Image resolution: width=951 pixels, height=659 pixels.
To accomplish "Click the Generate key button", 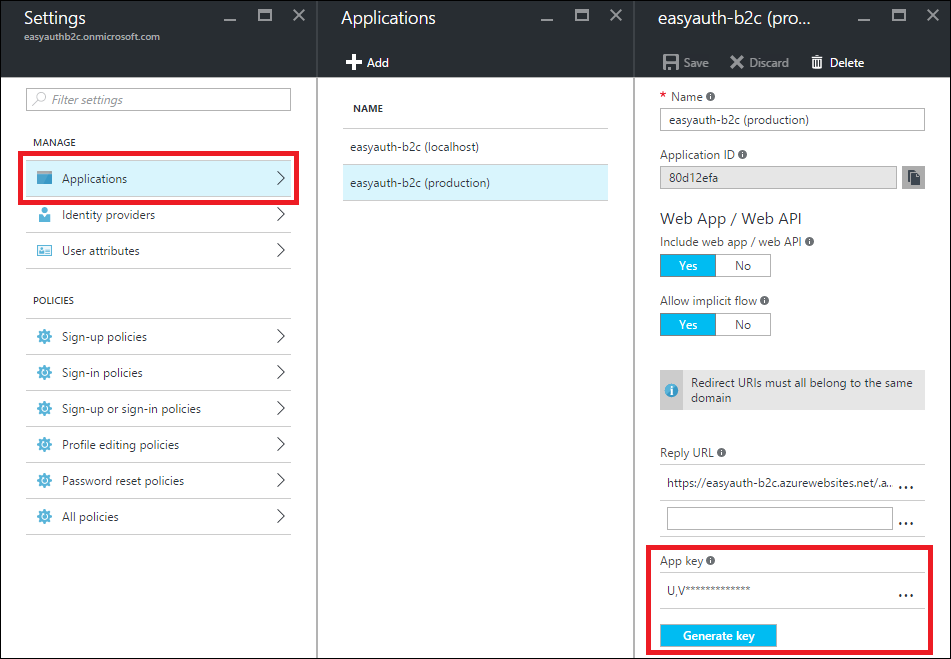I will pos(717,635).
